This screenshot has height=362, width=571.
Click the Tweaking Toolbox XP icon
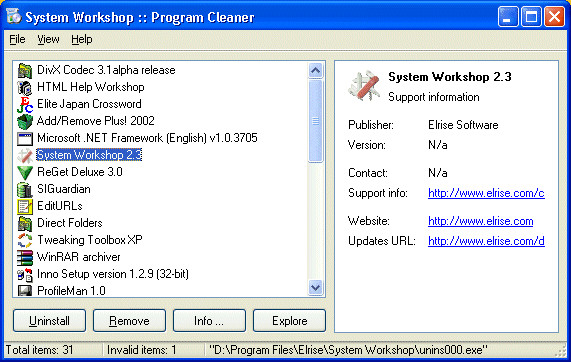coord(25,240)
